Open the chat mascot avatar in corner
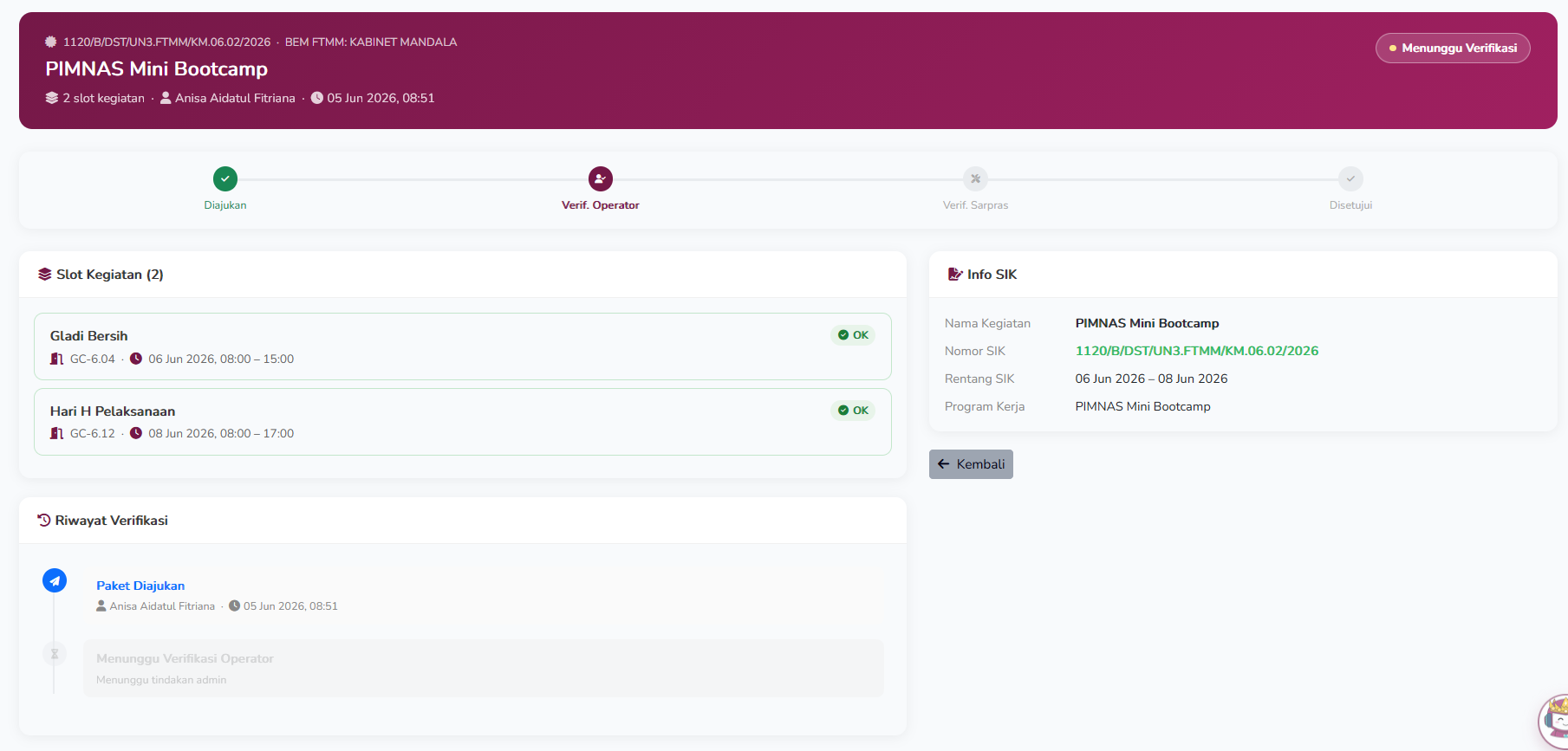This screenshot has width=1568, height=751. click(1554, 722)
